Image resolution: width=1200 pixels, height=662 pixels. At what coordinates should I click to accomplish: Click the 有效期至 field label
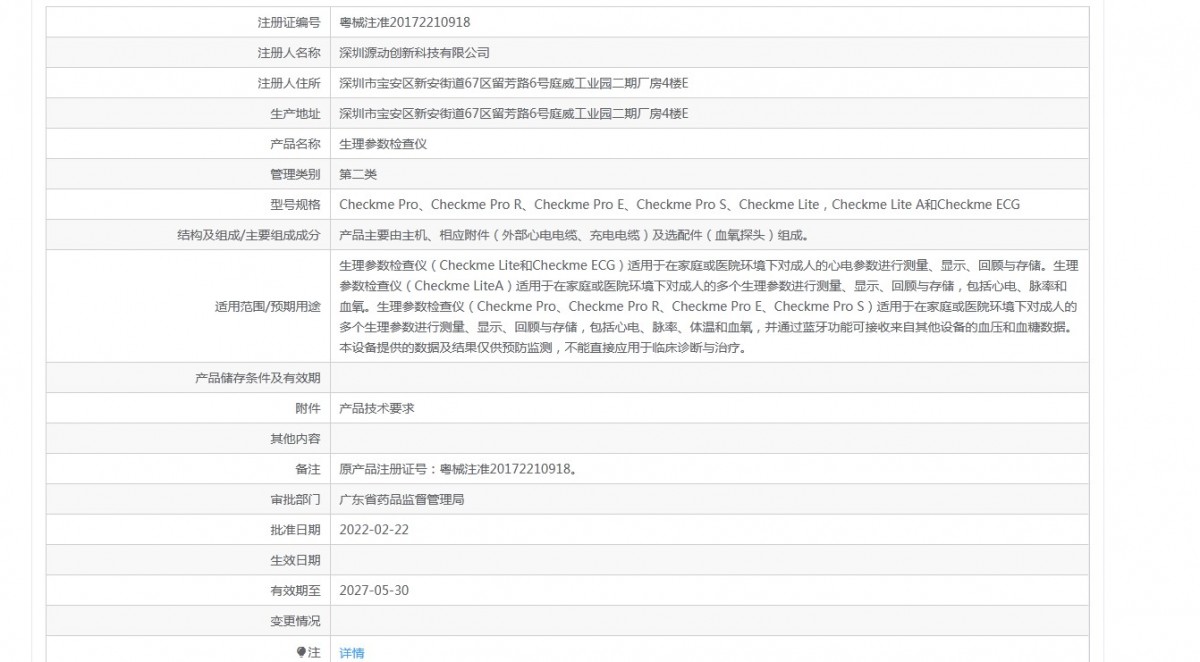(x=295, y=590)
